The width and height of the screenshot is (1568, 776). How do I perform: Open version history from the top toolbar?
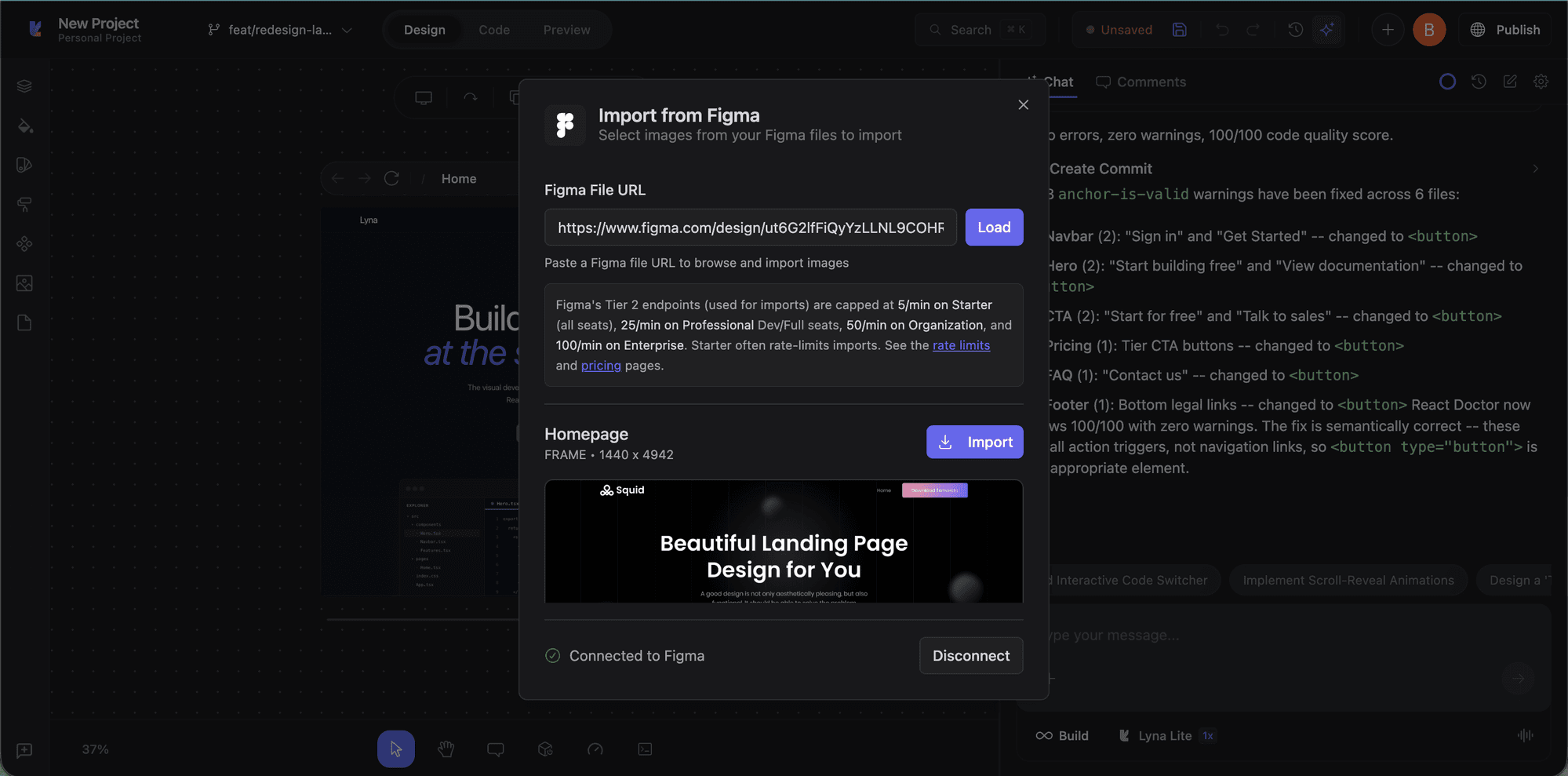1295,29
